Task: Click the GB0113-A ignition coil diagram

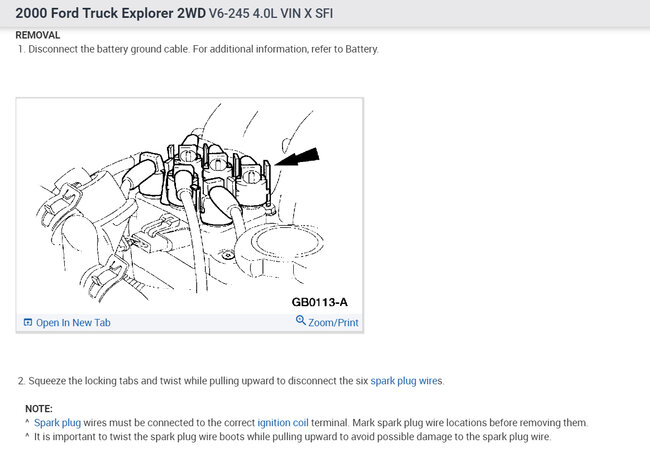Action: (x=190, y=206)
